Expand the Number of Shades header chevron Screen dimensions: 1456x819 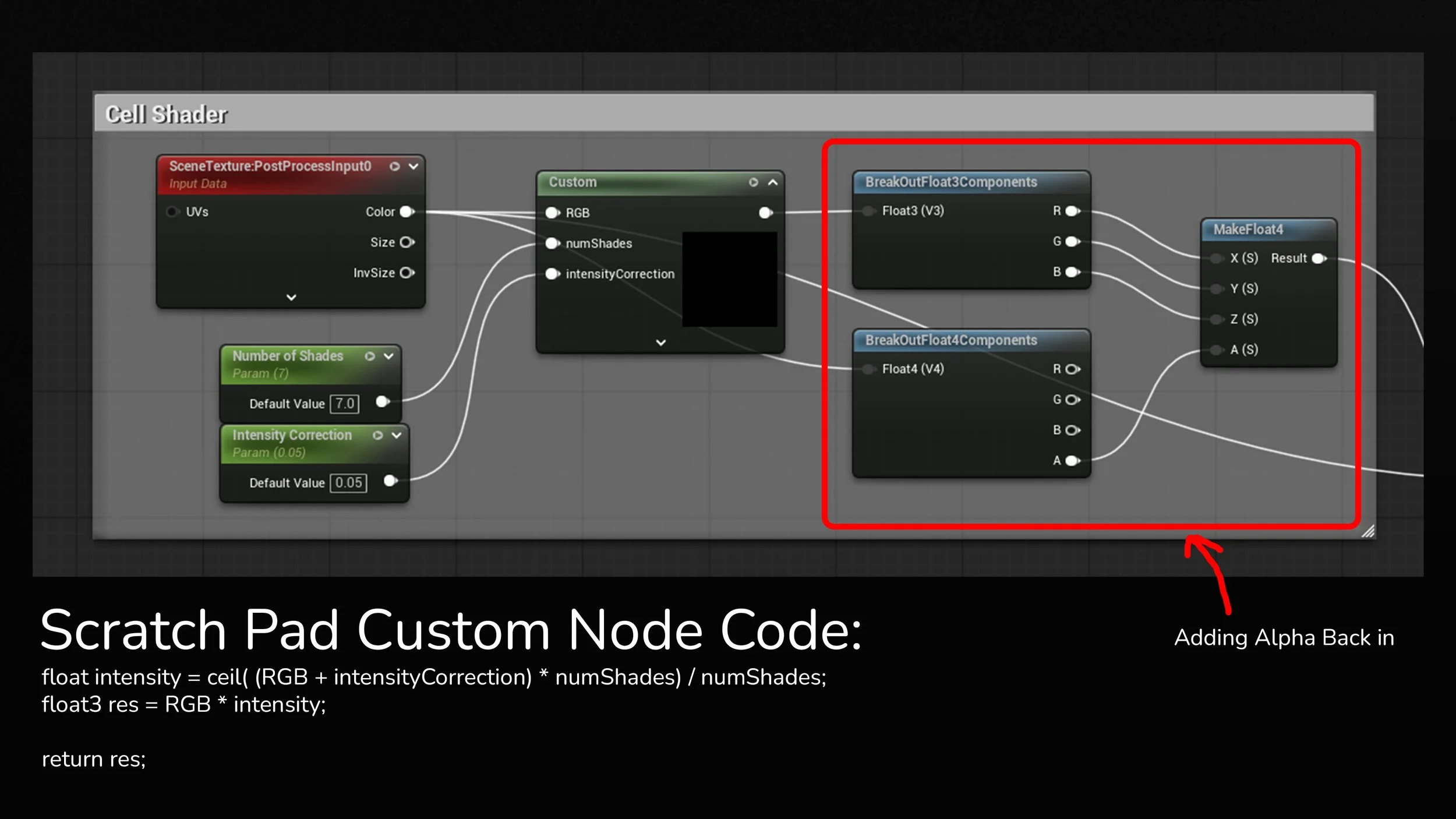[x=389, y=356]
